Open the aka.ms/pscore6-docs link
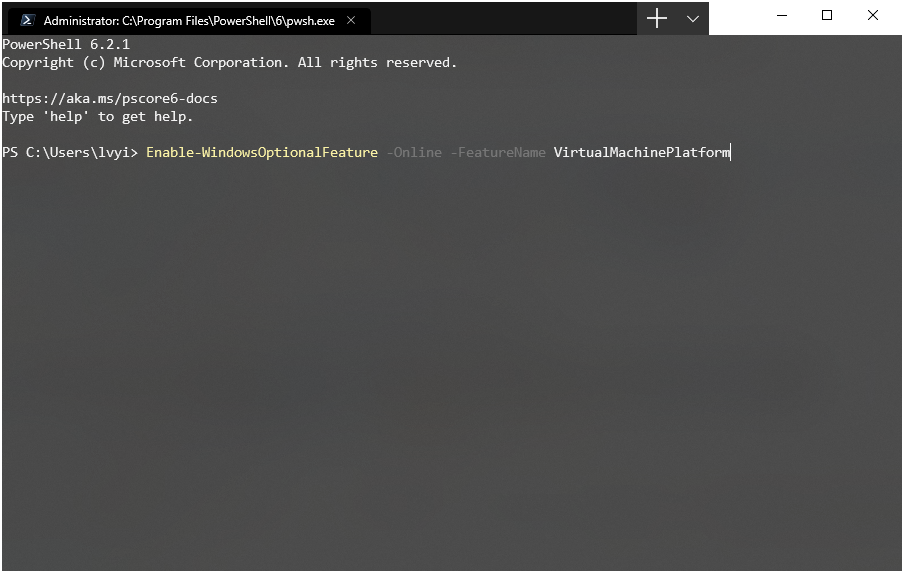904x573 pixels. (110, 99)
